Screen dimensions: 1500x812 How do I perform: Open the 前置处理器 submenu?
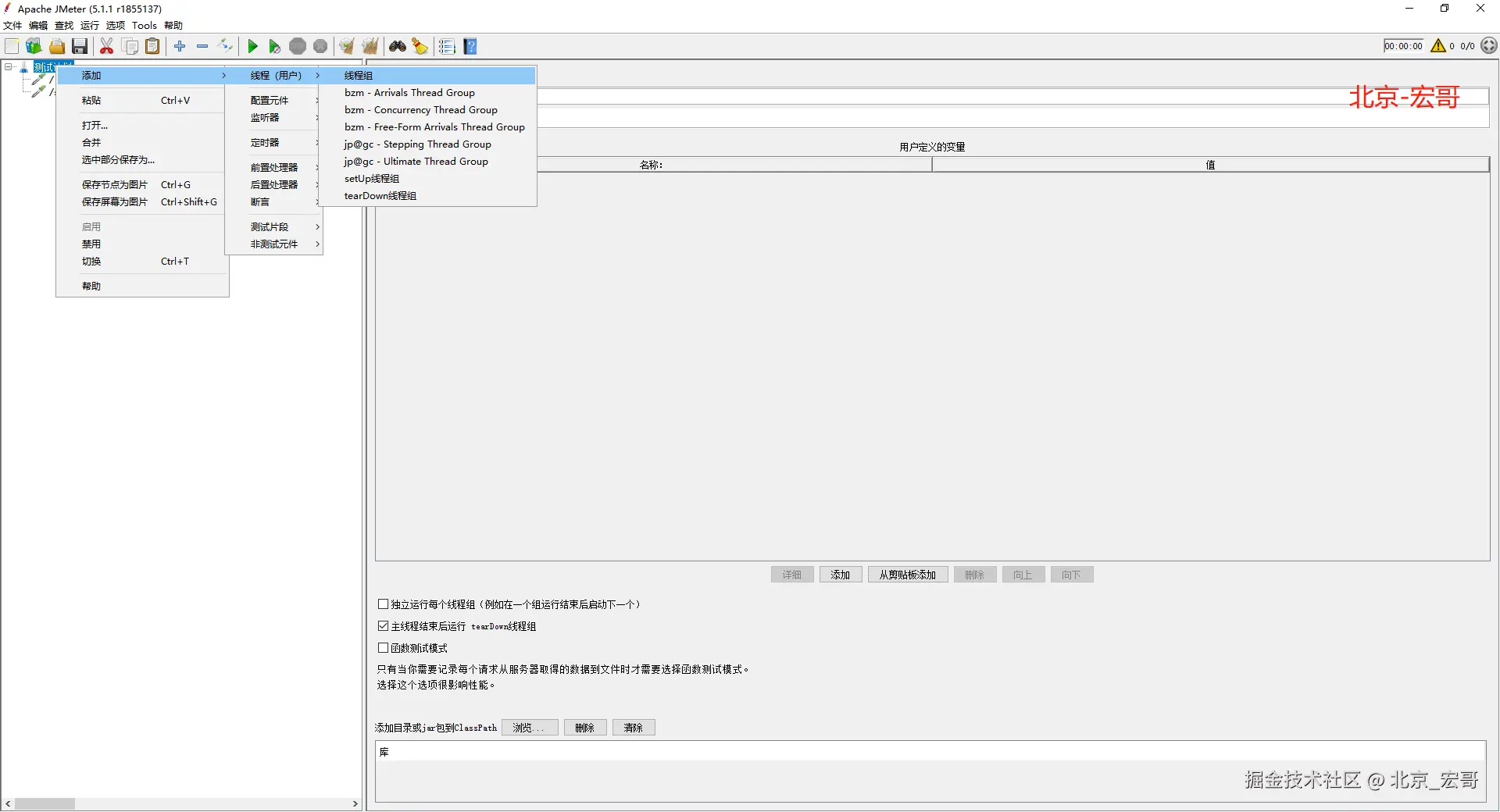[274, 168]
